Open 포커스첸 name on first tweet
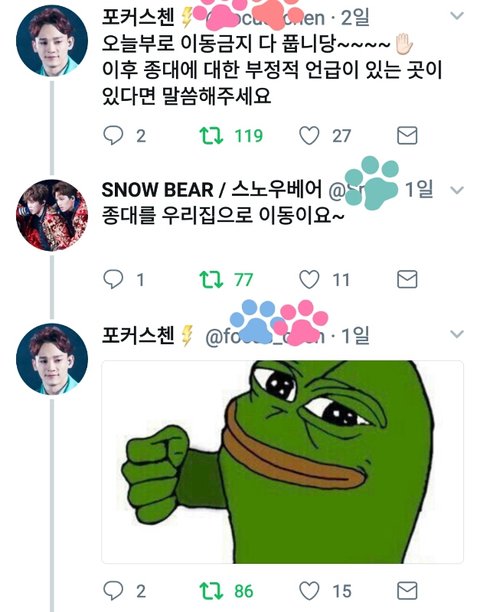The height and width of the screenshot is (612, 480). [138, 18]
